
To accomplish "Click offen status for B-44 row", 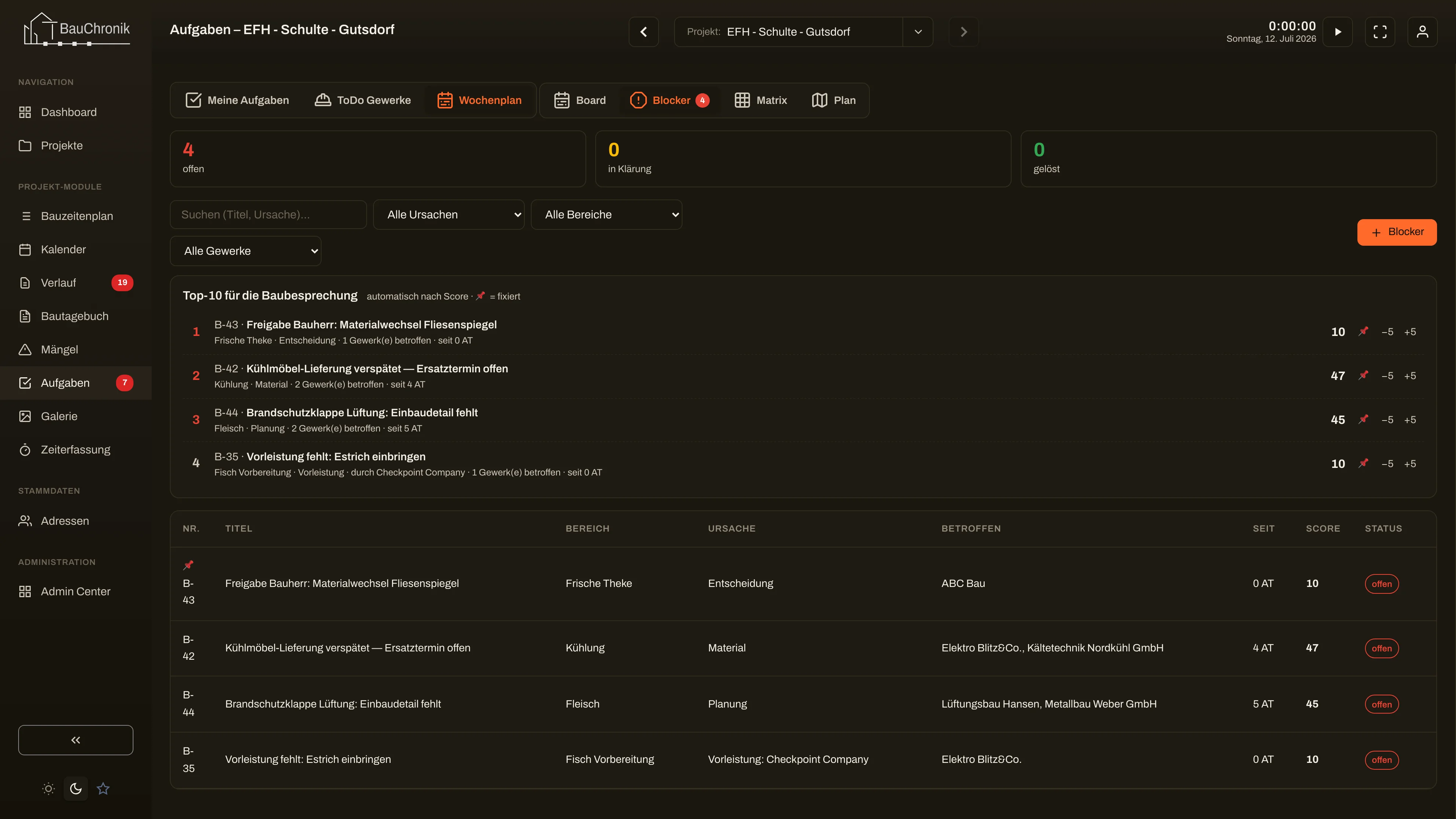I will [x=1381, y=704].
